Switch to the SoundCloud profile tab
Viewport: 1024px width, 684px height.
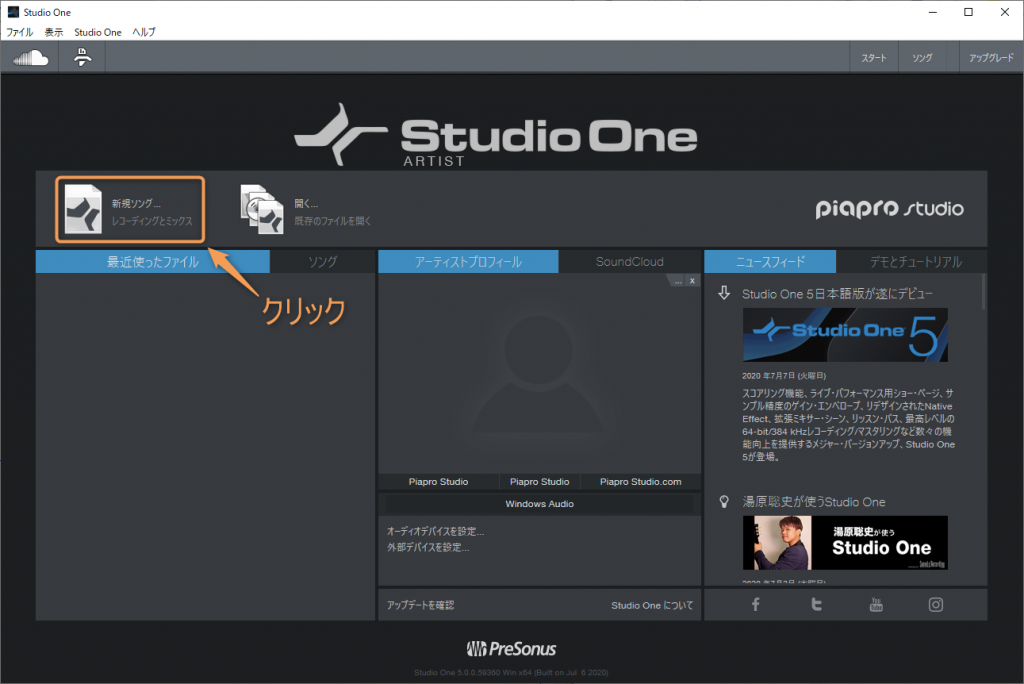(x=633, y=261)
